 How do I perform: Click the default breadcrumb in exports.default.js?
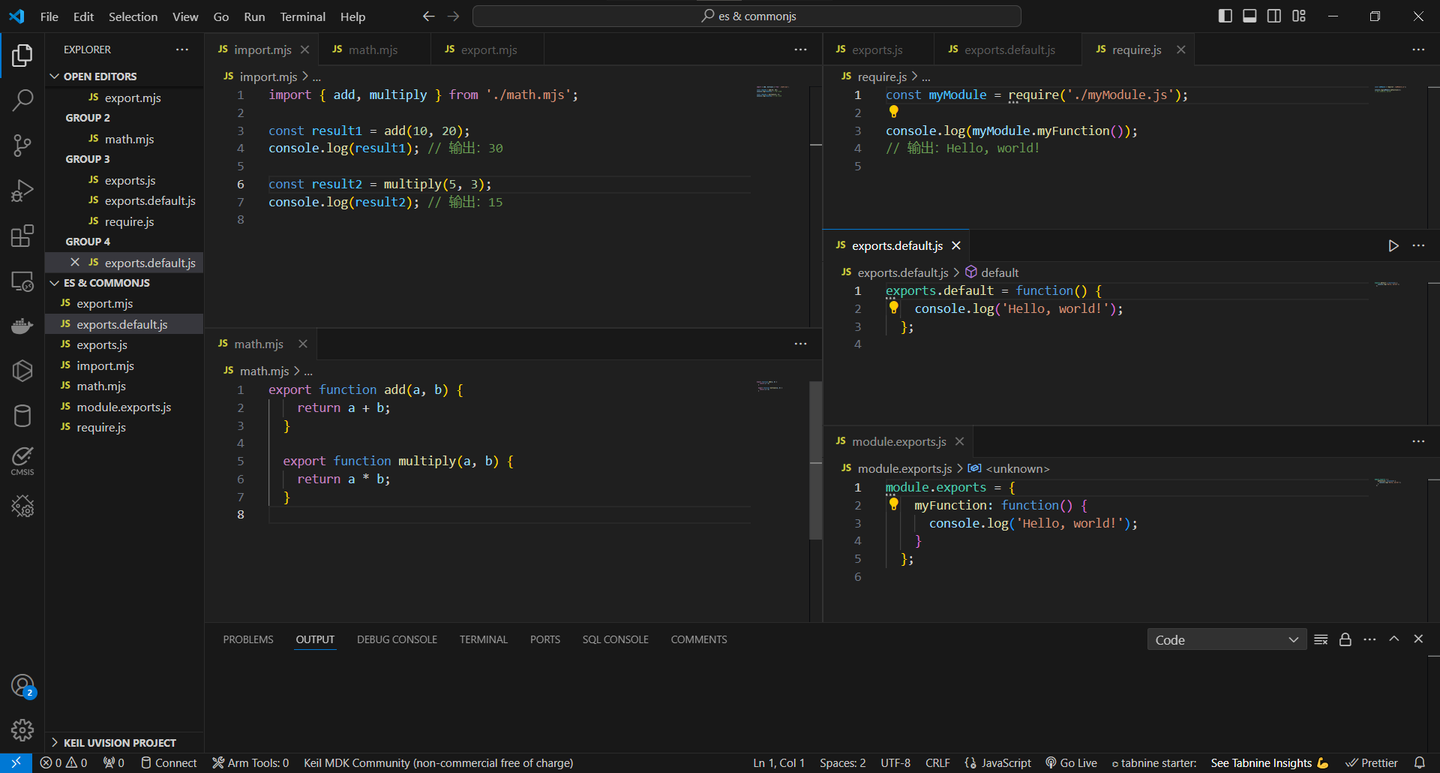(x=992, y=272)
